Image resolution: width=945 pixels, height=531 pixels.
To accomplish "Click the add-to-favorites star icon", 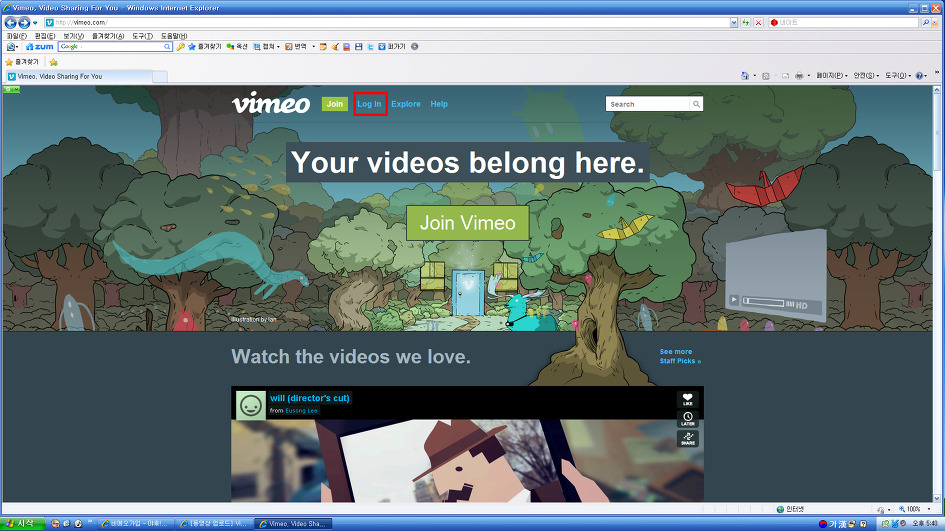I will tap(54, 62).
